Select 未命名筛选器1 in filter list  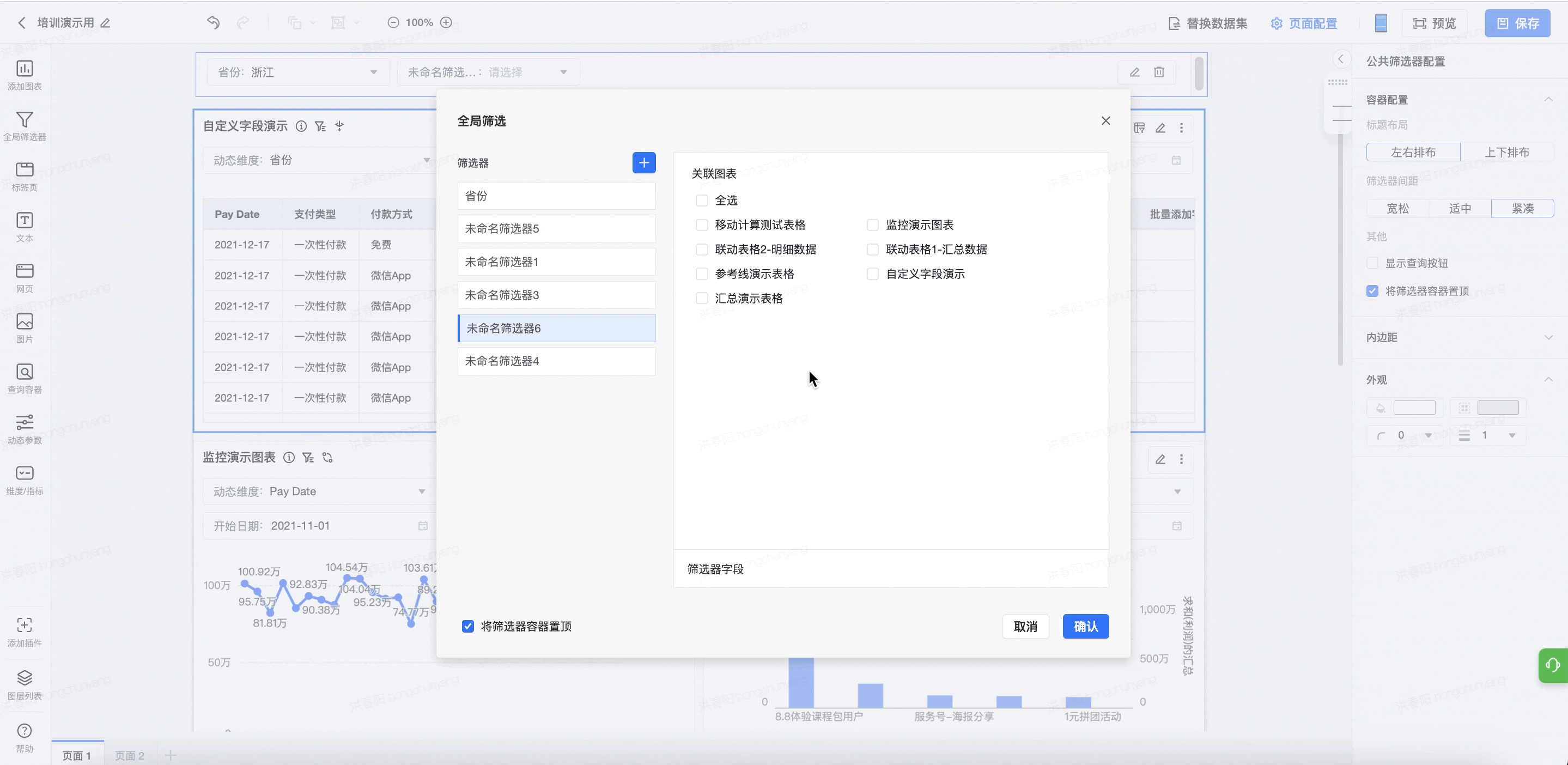(556, 262)
